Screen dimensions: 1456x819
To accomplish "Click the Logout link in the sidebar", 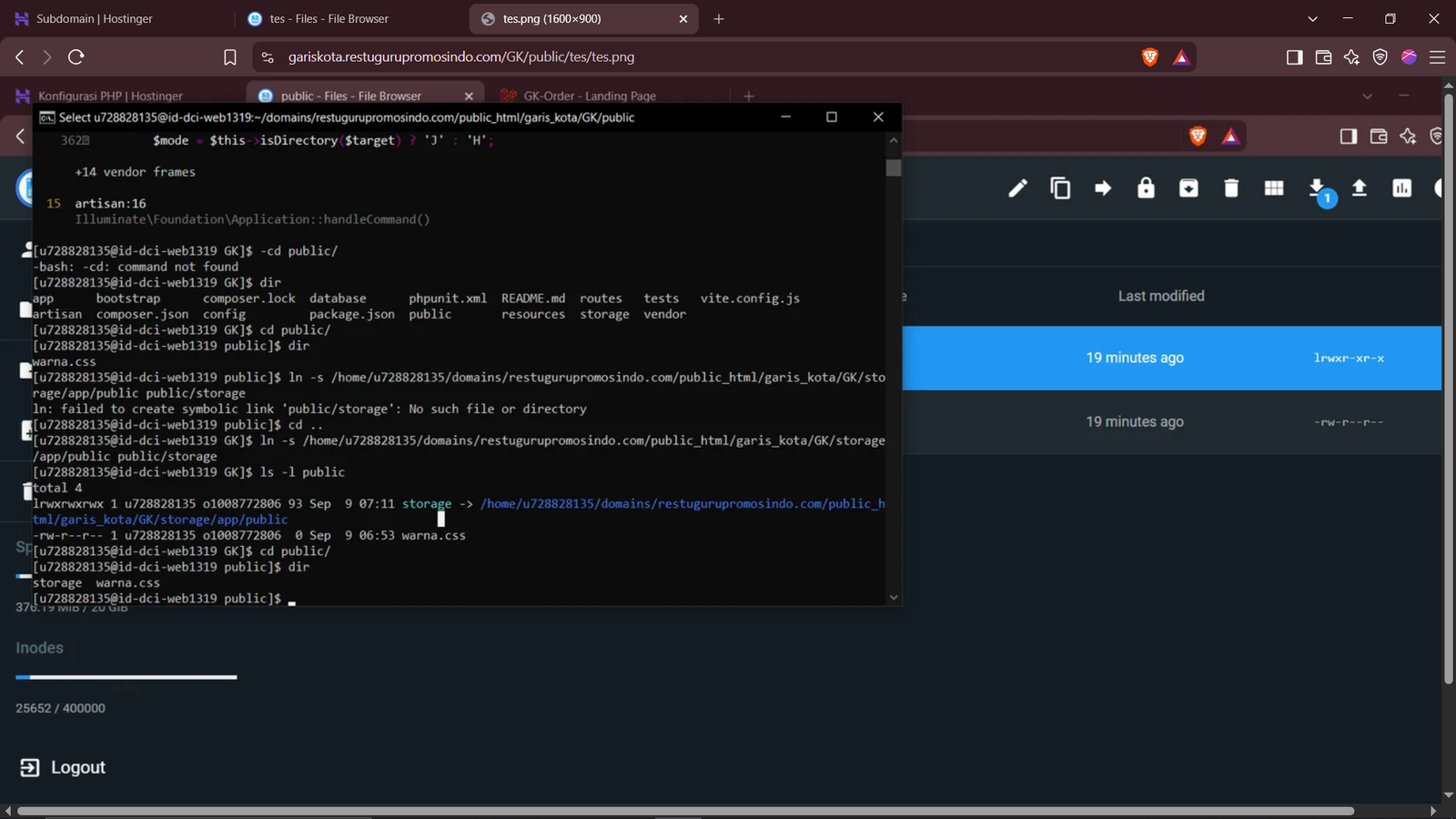I will click(64, 767).
